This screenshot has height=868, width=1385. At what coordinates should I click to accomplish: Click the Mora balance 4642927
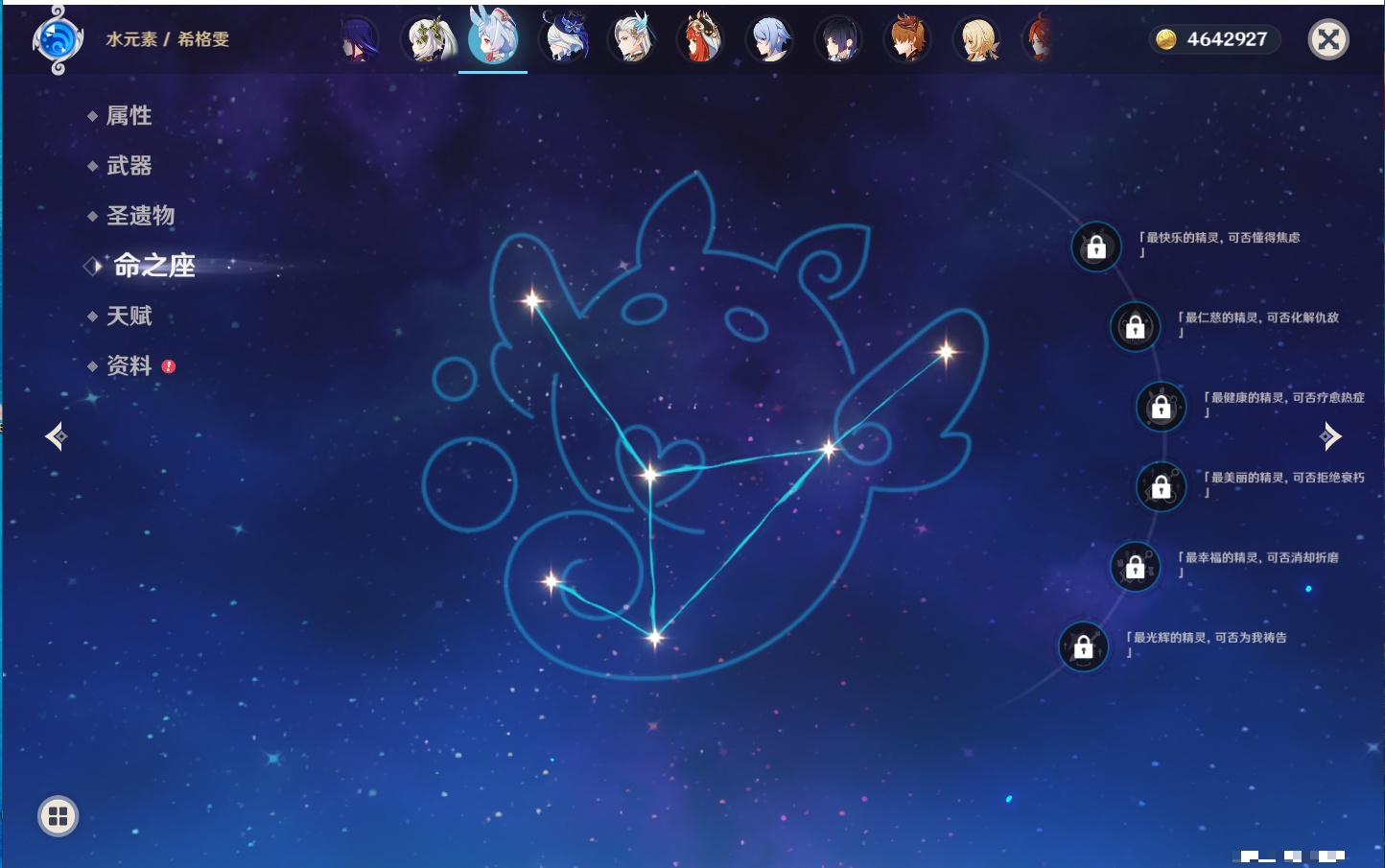[1227, 39]
